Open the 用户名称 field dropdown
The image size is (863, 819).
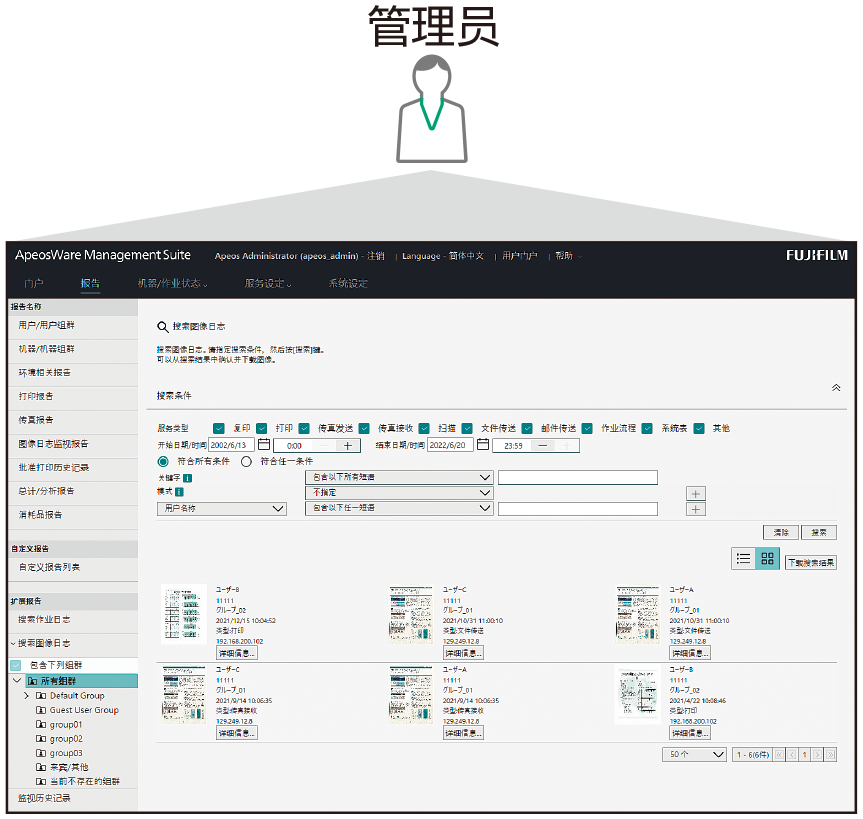222,509
